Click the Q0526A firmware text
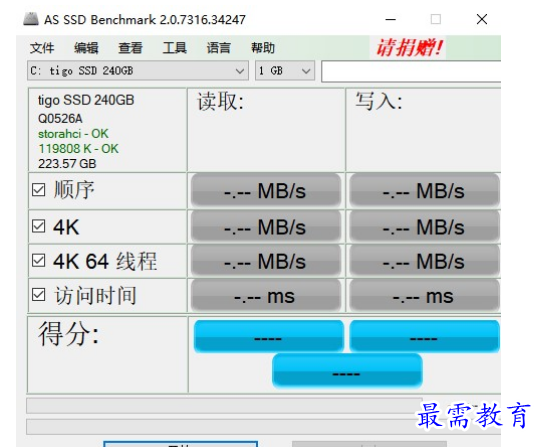Viewport: 539px width, 447px height. point(60,119)
